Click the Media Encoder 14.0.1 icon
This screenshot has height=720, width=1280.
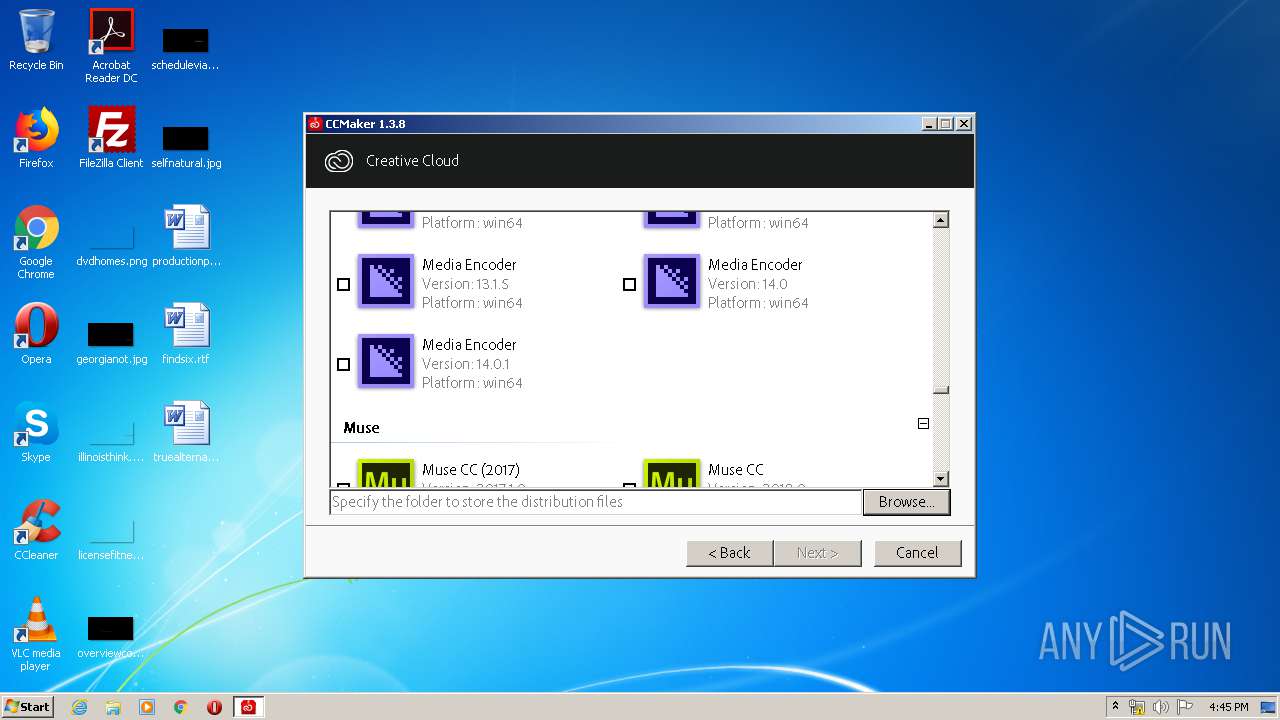pos(386,361)
